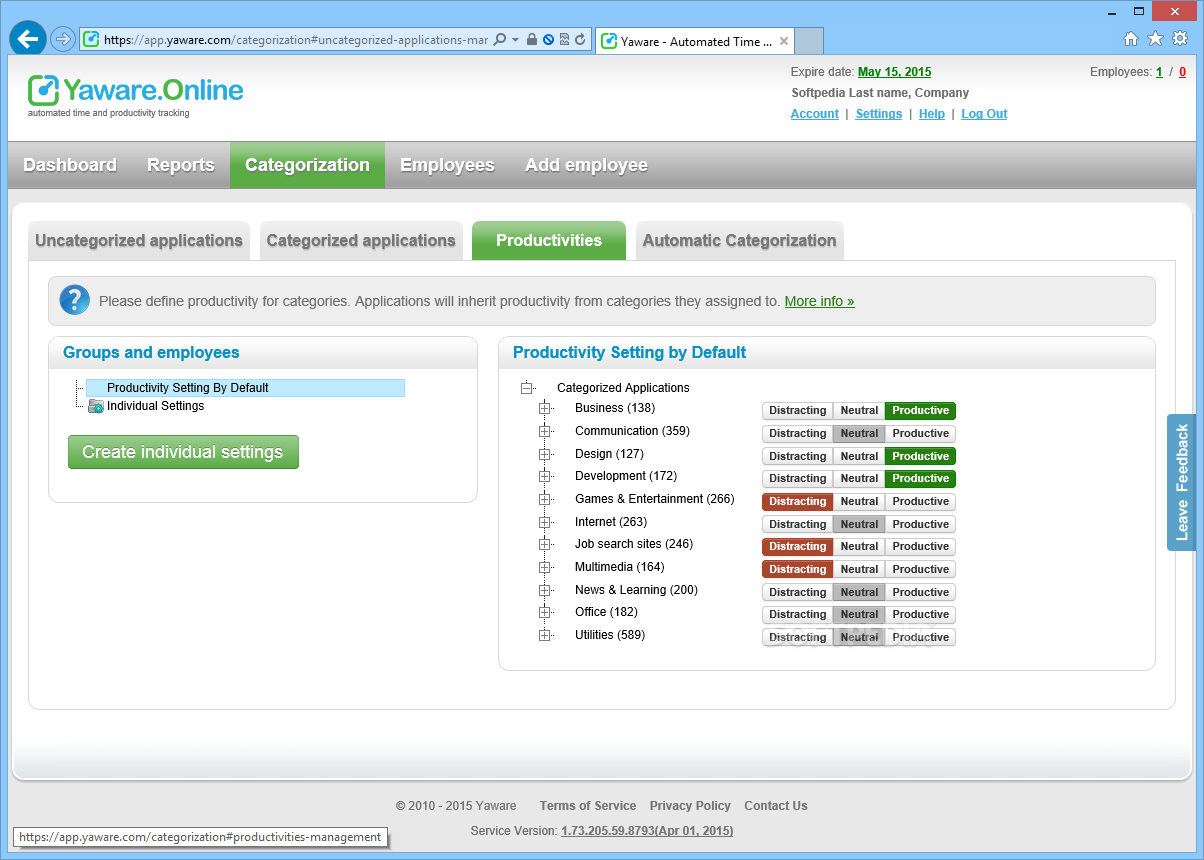The height and width of the screenshot is (860, 1204).
Task: Set Internet to Productive
Action: pos(920,524)
